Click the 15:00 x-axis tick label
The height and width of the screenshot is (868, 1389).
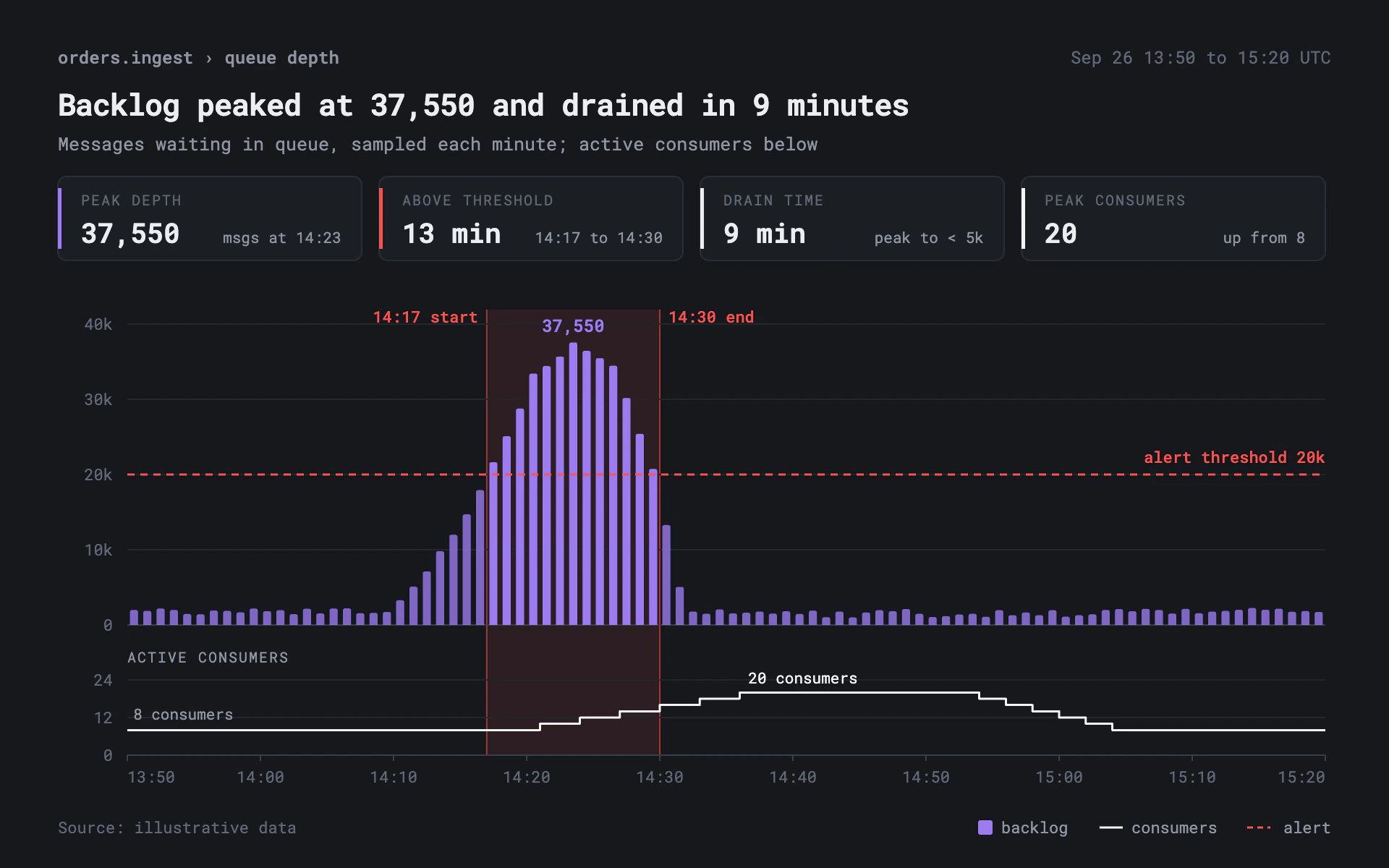tap(1059, 777)
